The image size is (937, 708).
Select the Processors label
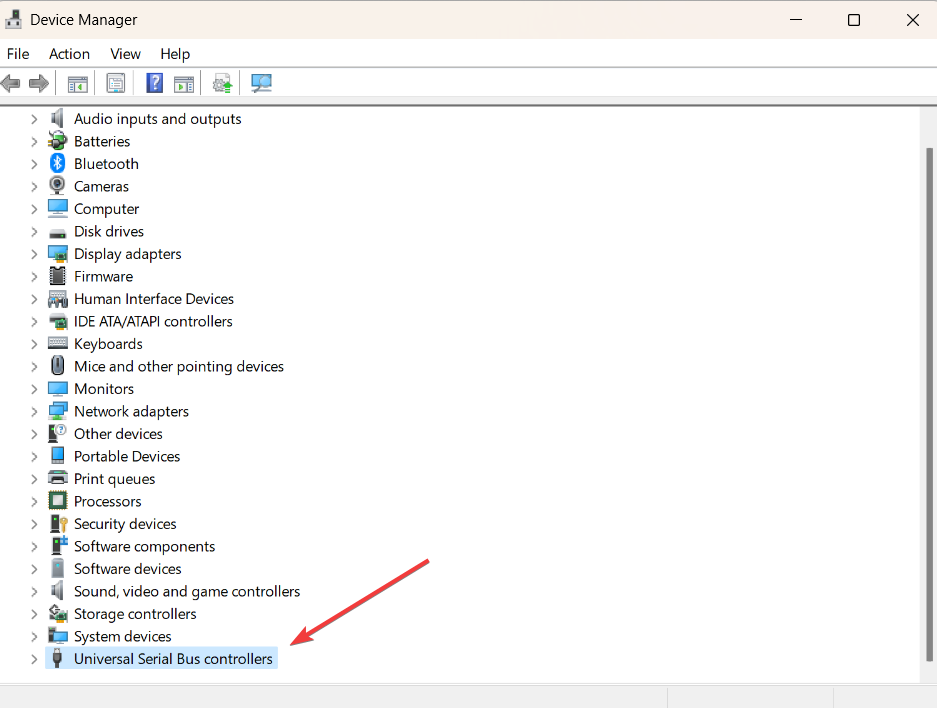tap(108, 502)
